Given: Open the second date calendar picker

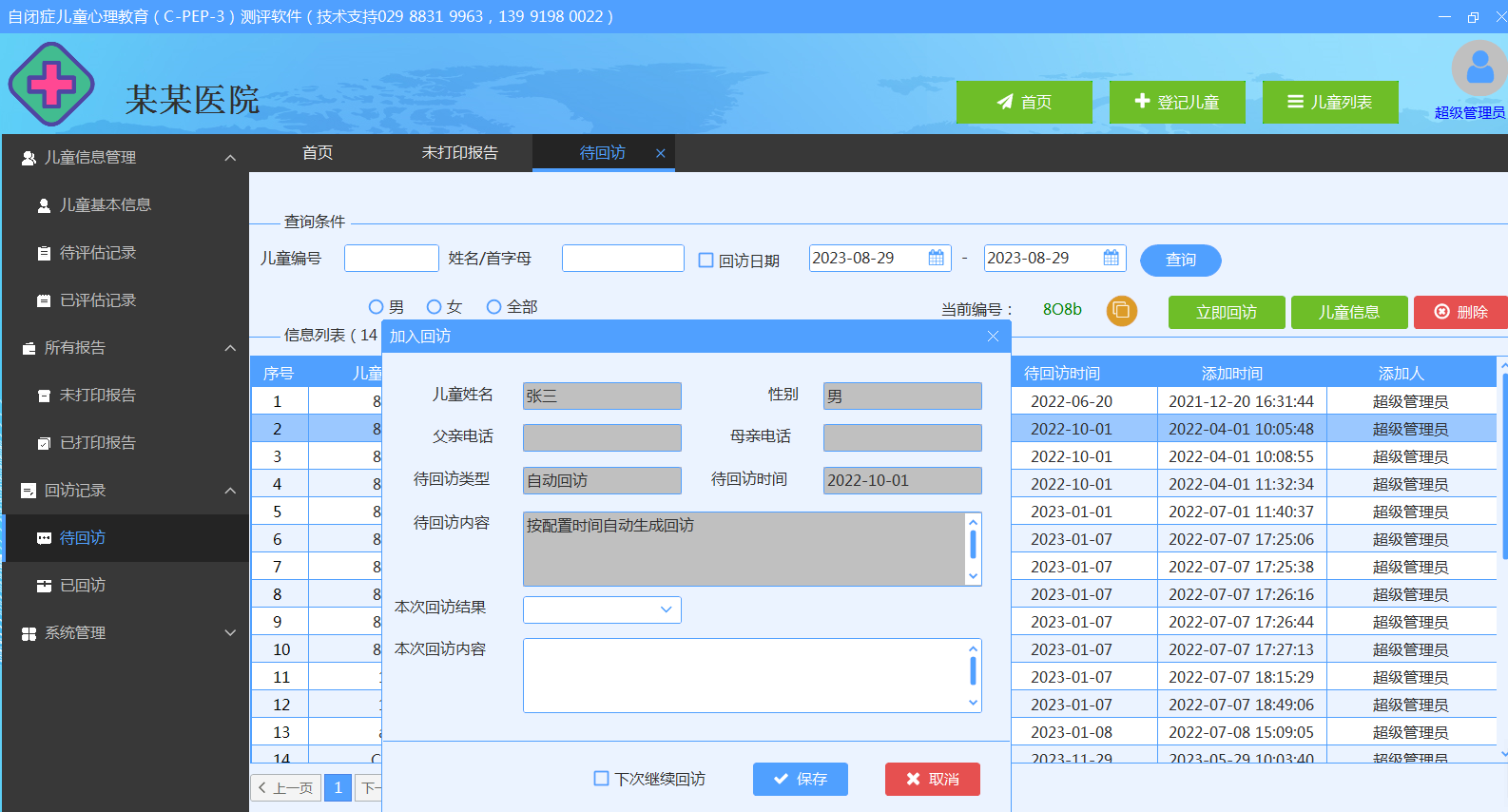Looking at the screenshot, I should click(x=1111, y=258).
